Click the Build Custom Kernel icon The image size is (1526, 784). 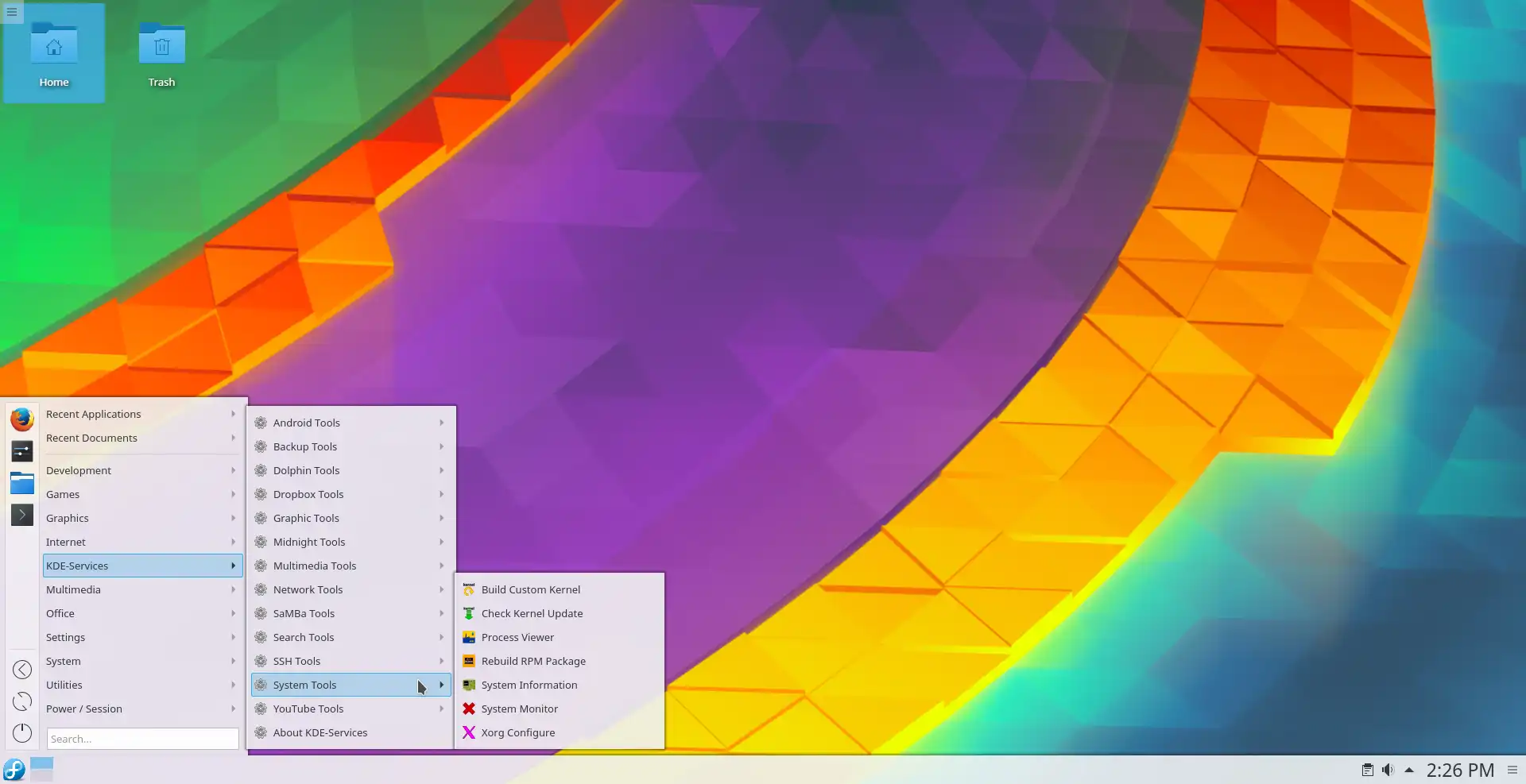(469, 589)
